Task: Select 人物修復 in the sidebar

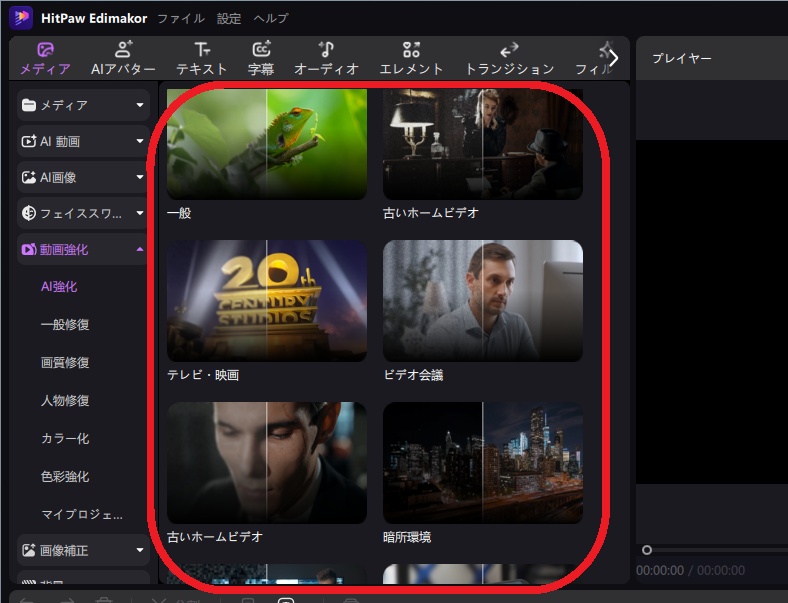Action: click(65, 400)
